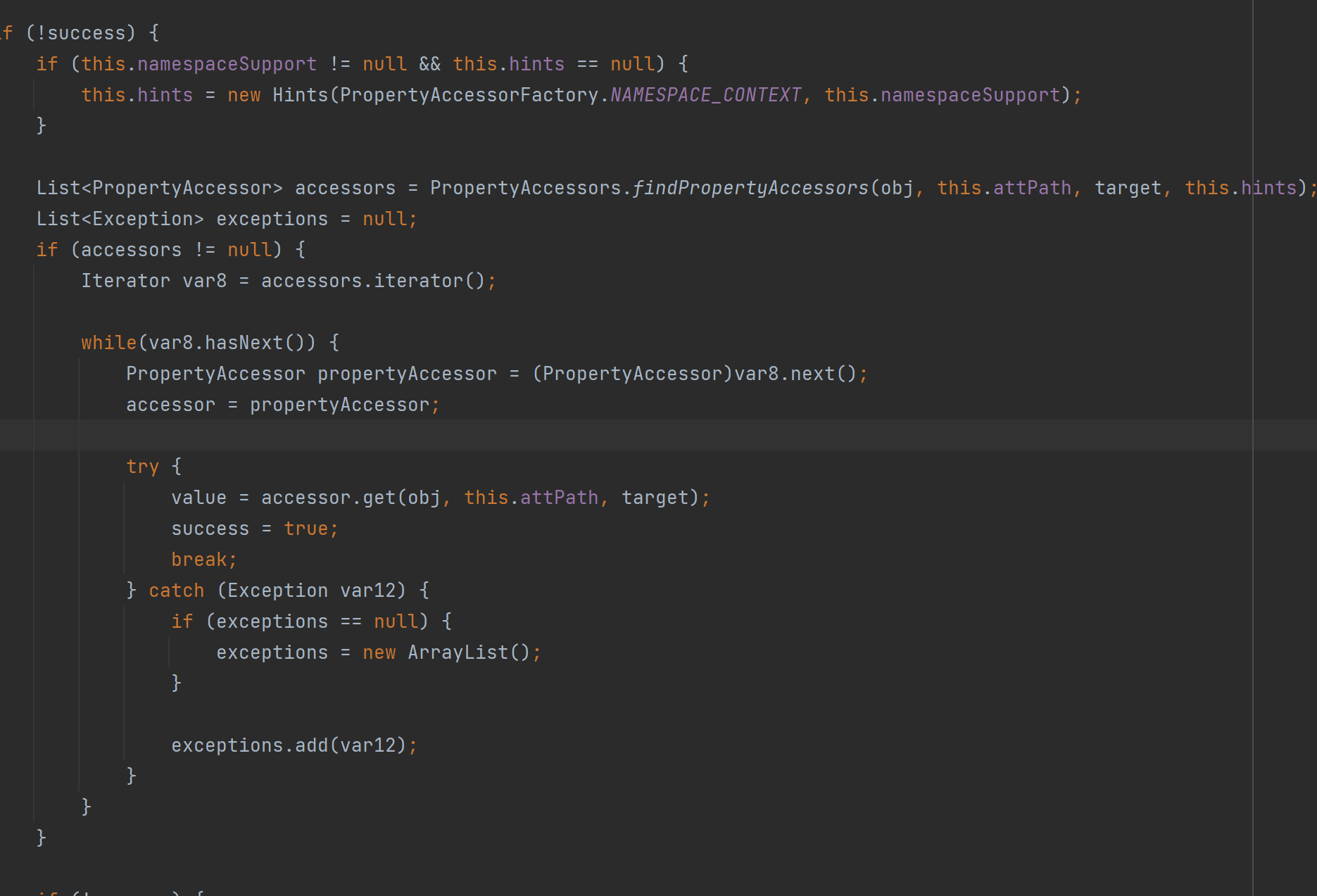Click the findPropertyAccessors method call
The width and height of the screenshot is (1317, 896).
tap(750, 188)
